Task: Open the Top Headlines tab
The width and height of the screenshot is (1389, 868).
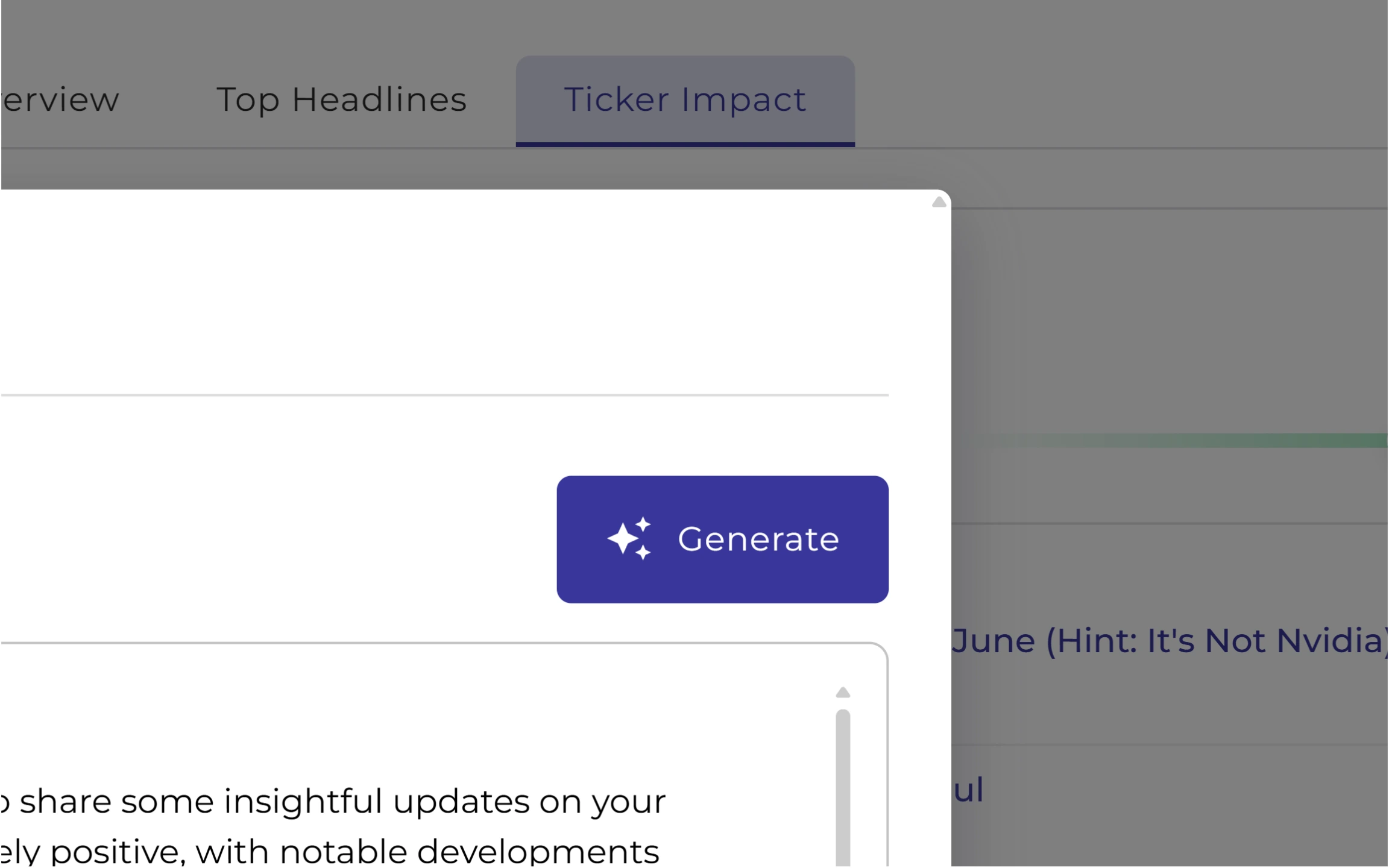Action: (x=341, y=99)
